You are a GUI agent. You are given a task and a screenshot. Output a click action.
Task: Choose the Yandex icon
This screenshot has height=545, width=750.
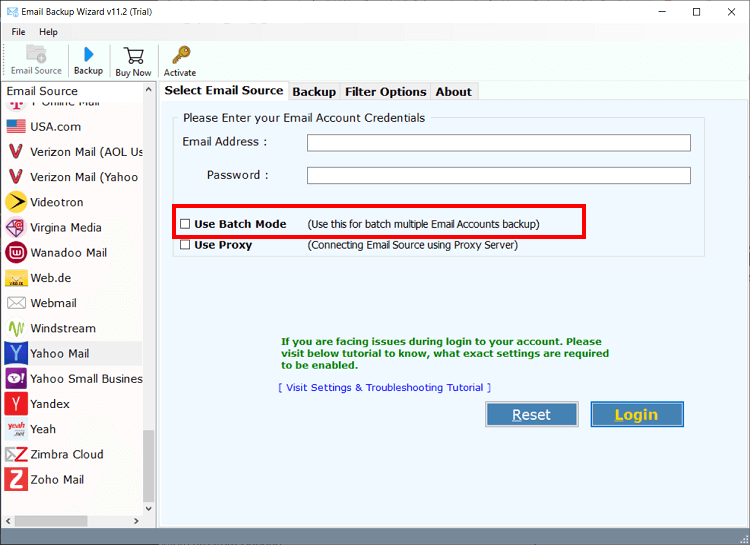pyautogui.click(x=16, y=403)
